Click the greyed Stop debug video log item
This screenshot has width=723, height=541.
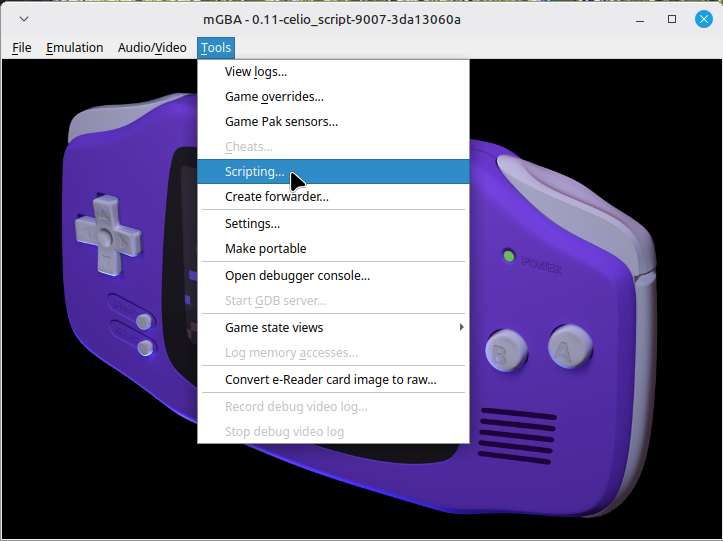tap(333, 432)
